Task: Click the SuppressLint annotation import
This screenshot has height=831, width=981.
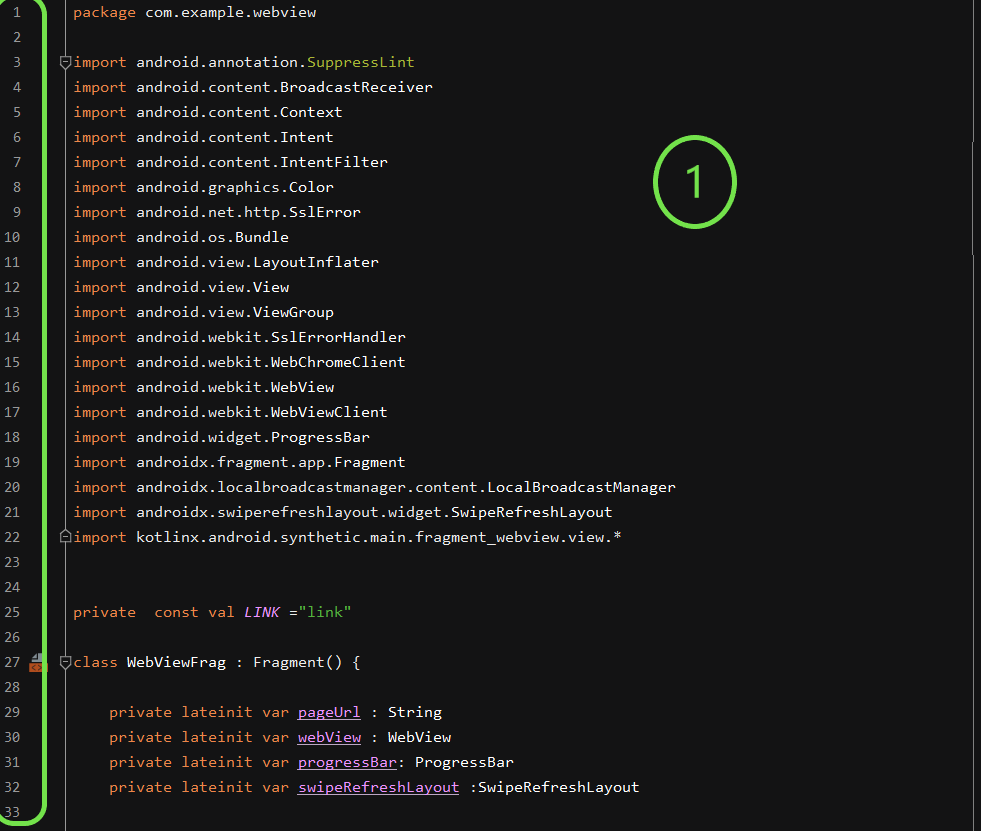Action: [360, 62]
